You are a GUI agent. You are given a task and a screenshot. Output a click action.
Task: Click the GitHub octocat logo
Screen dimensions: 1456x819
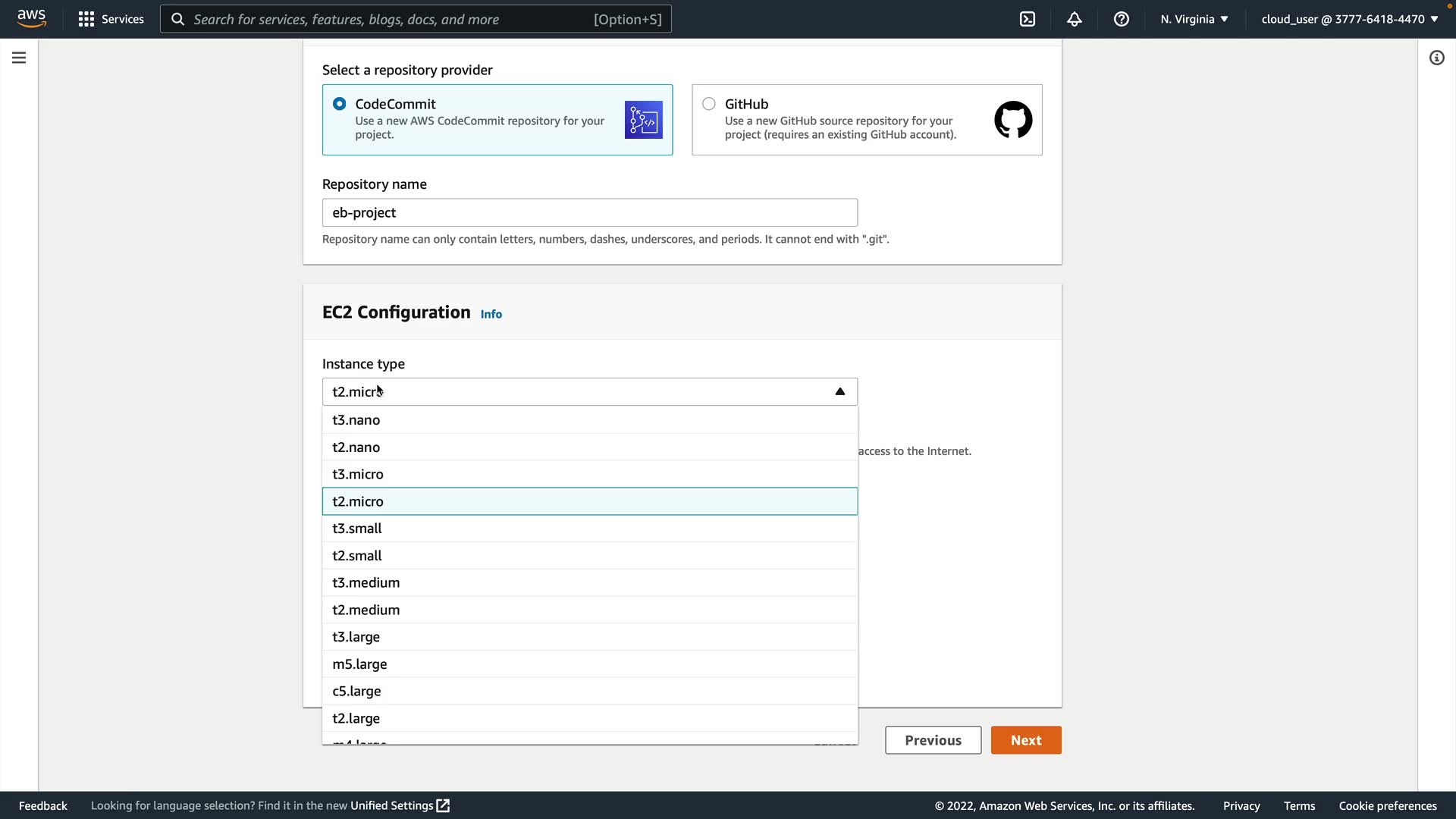click(1013, 120)
